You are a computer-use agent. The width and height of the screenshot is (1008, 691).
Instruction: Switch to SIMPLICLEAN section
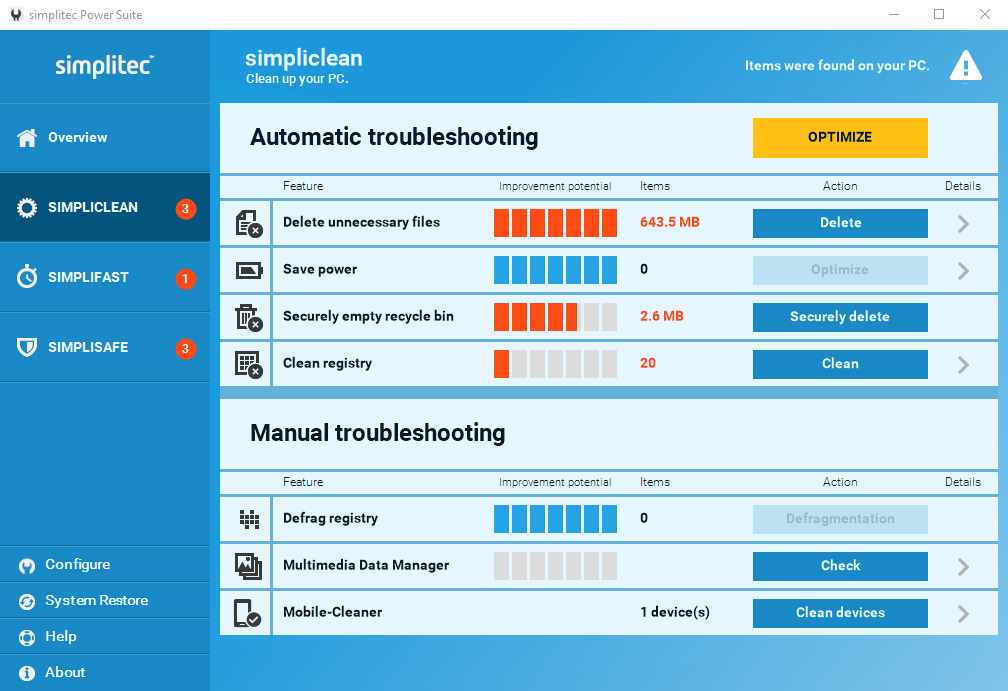(x=105, y=208)
